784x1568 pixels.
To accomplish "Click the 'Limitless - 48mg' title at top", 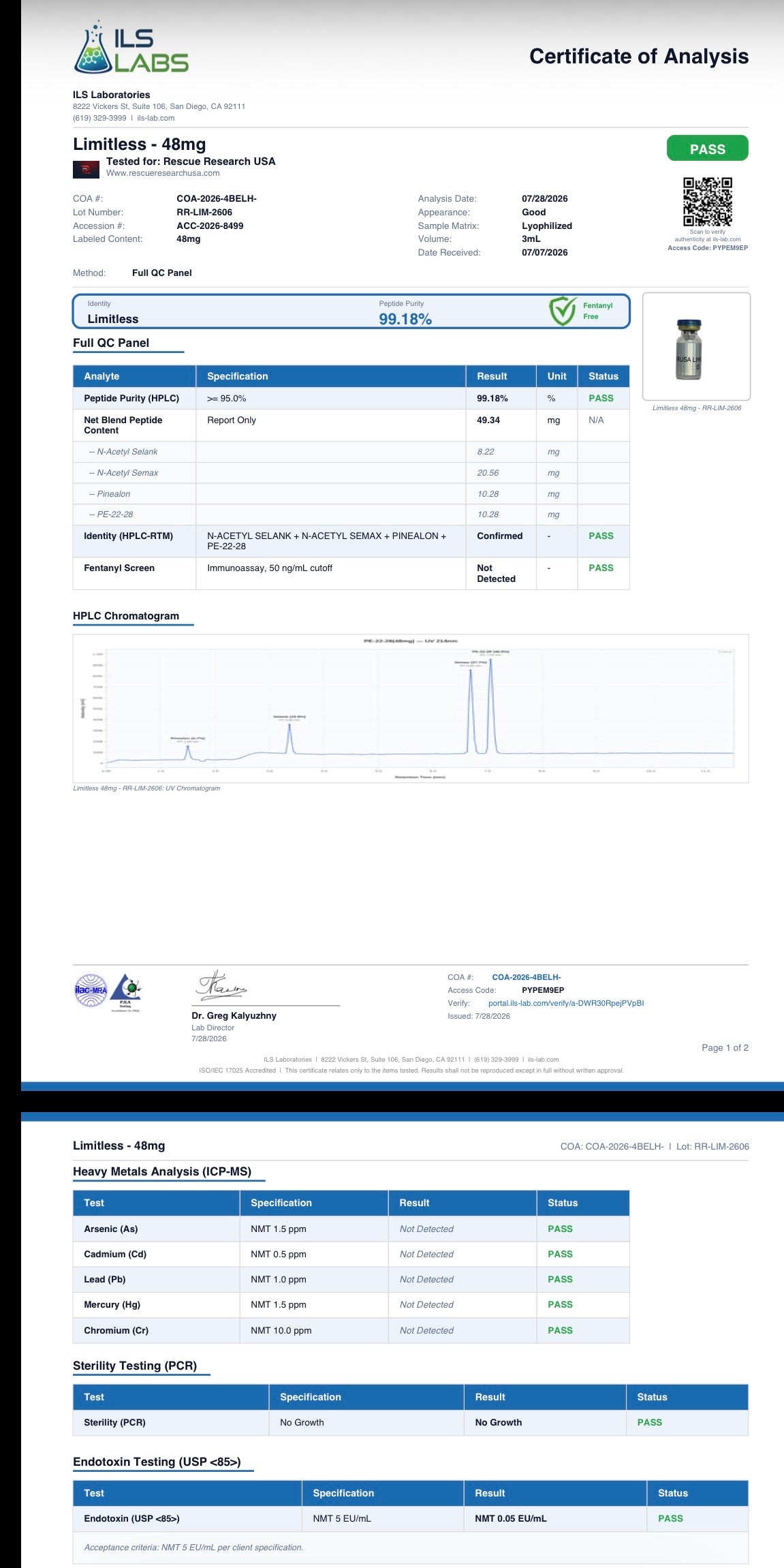I will click(x=140, y=144).
